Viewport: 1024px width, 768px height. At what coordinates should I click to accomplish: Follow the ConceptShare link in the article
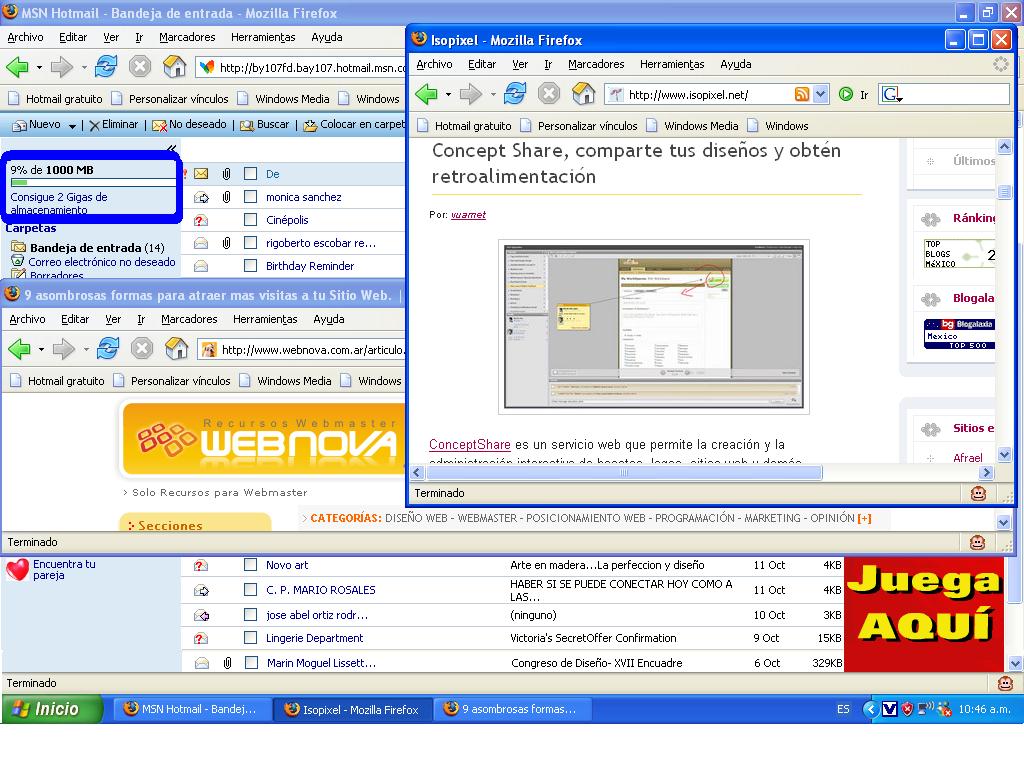pos(470,445)
